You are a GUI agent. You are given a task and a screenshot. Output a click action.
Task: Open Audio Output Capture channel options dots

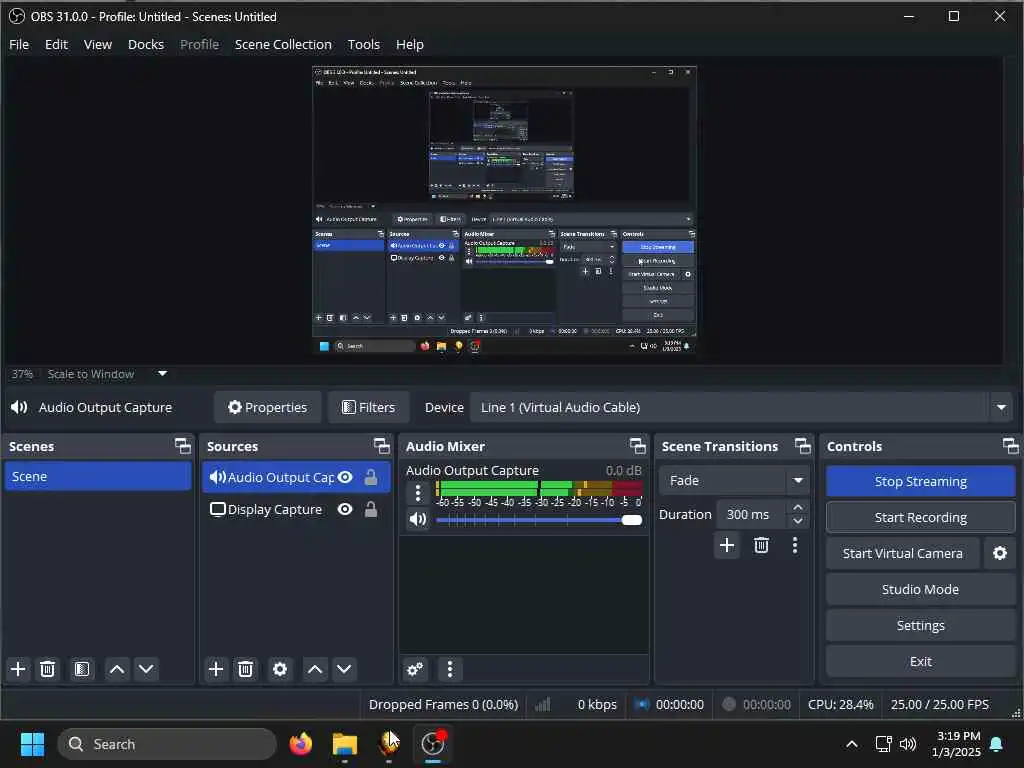[x=418, y=492]
